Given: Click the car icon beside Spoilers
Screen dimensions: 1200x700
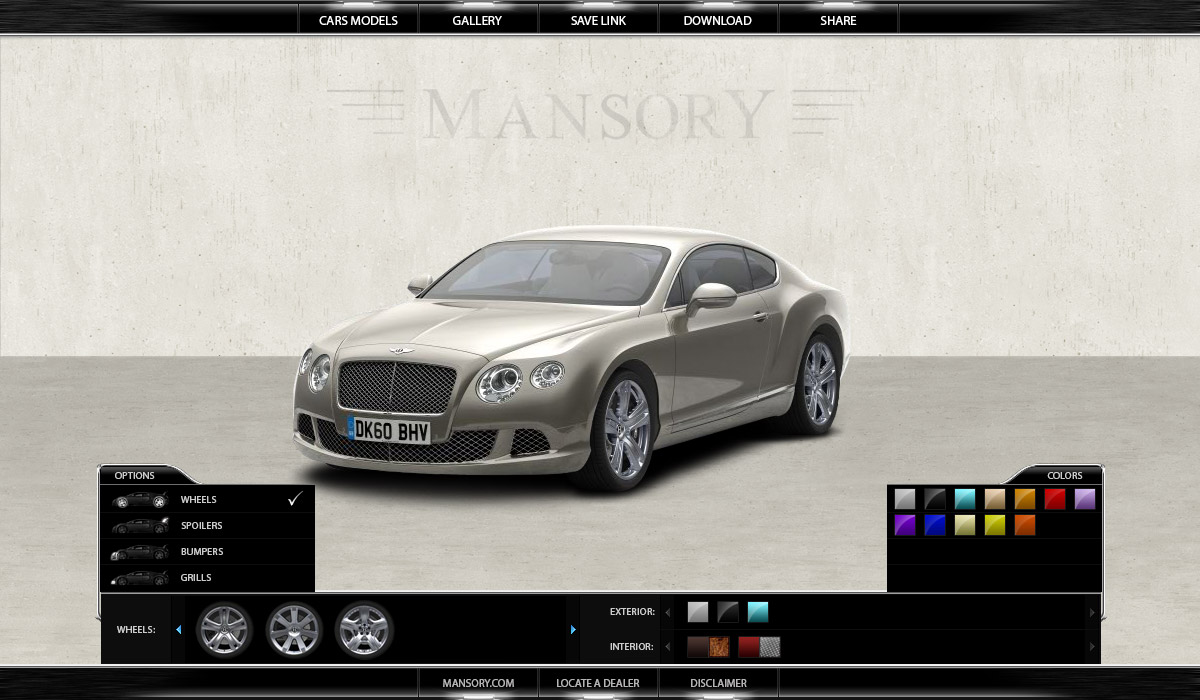Looking at the screenshot, I should point(139,525).
